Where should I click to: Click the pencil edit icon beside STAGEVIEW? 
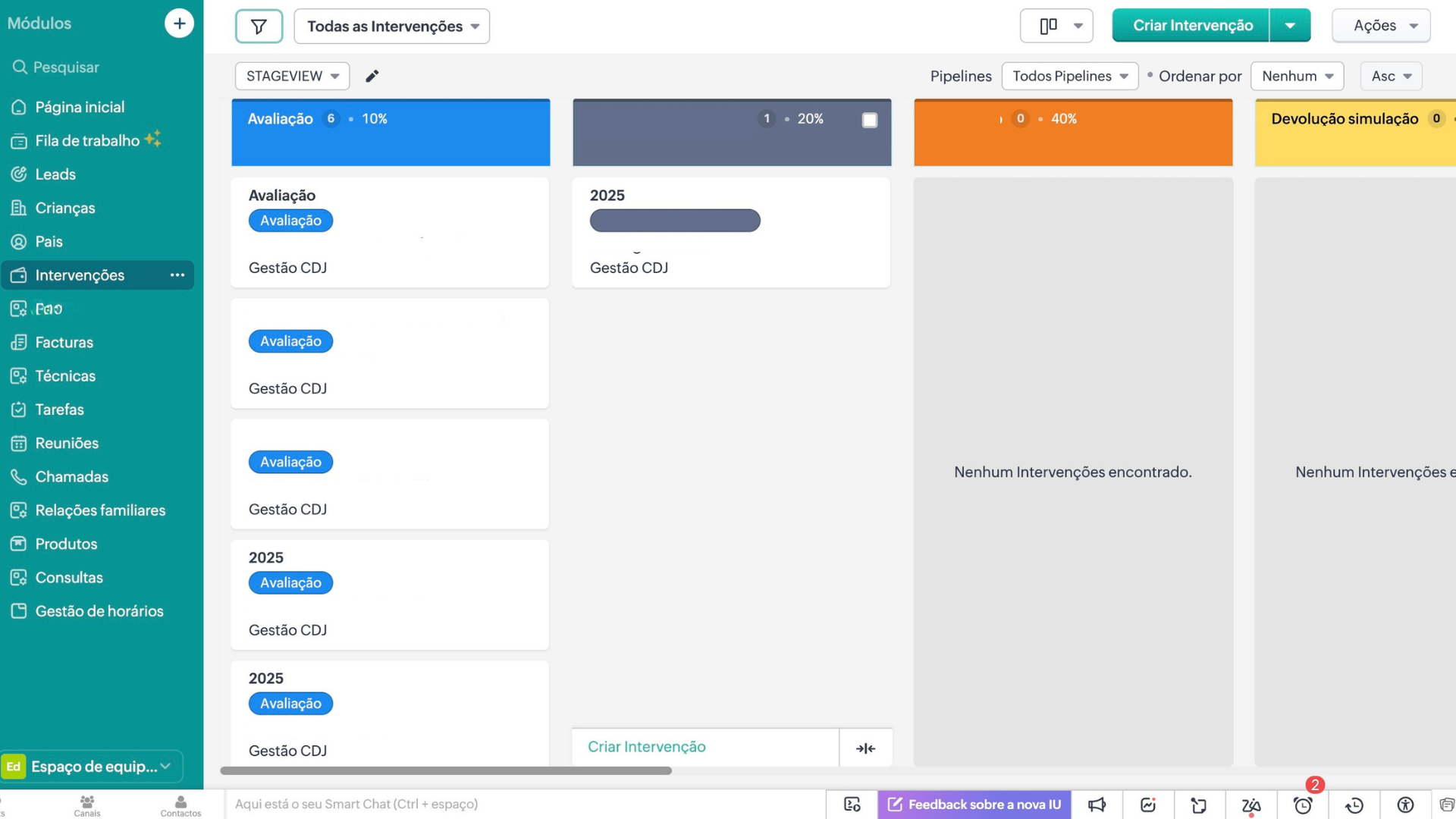click(x=372, y=76)
